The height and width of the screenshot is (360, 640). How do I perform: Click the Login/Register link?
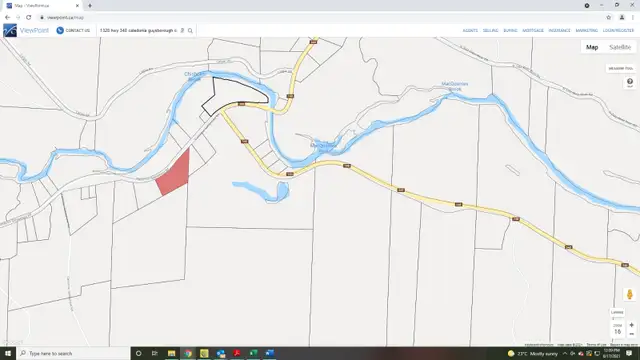618,31
